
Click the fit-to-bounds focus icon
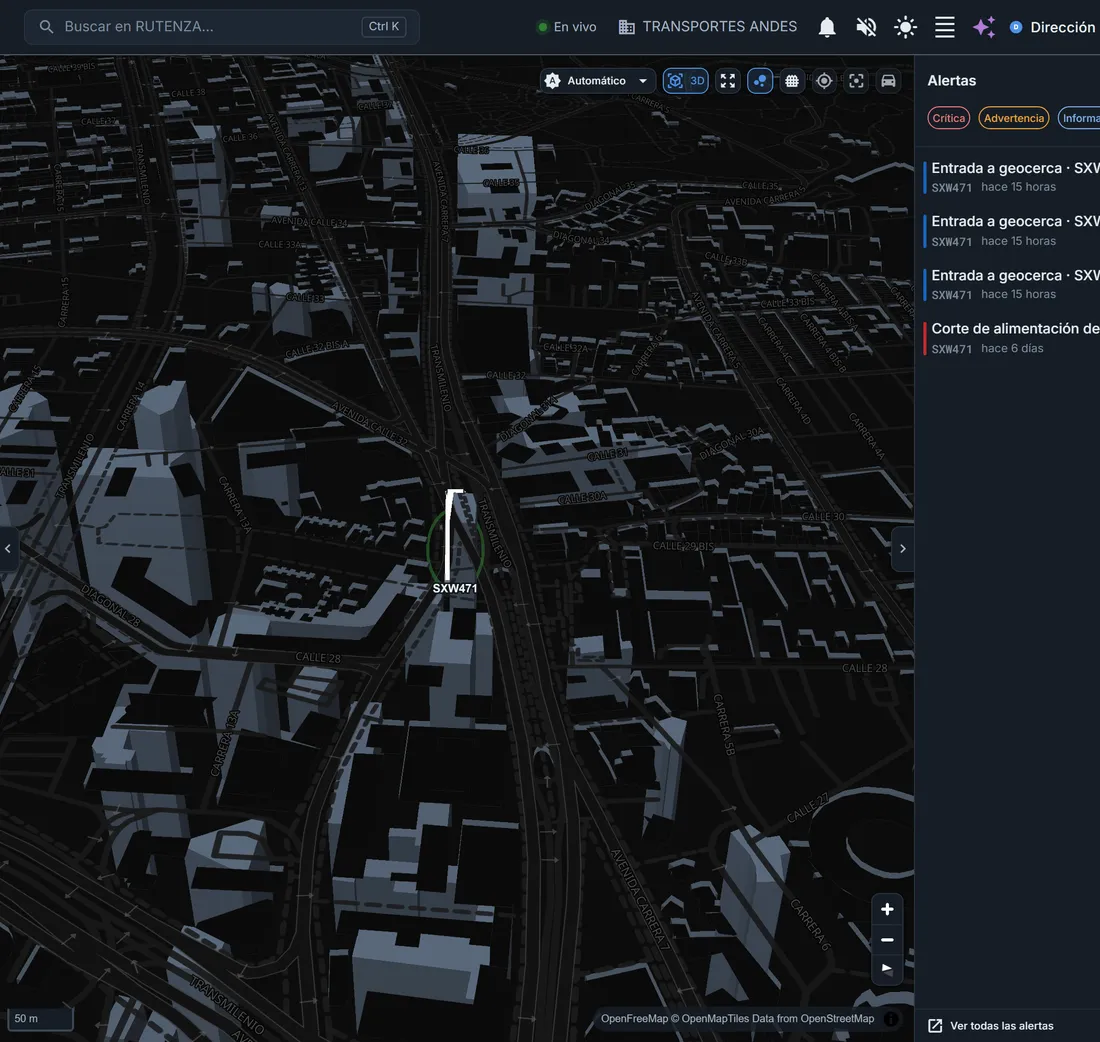pos(857,81)
